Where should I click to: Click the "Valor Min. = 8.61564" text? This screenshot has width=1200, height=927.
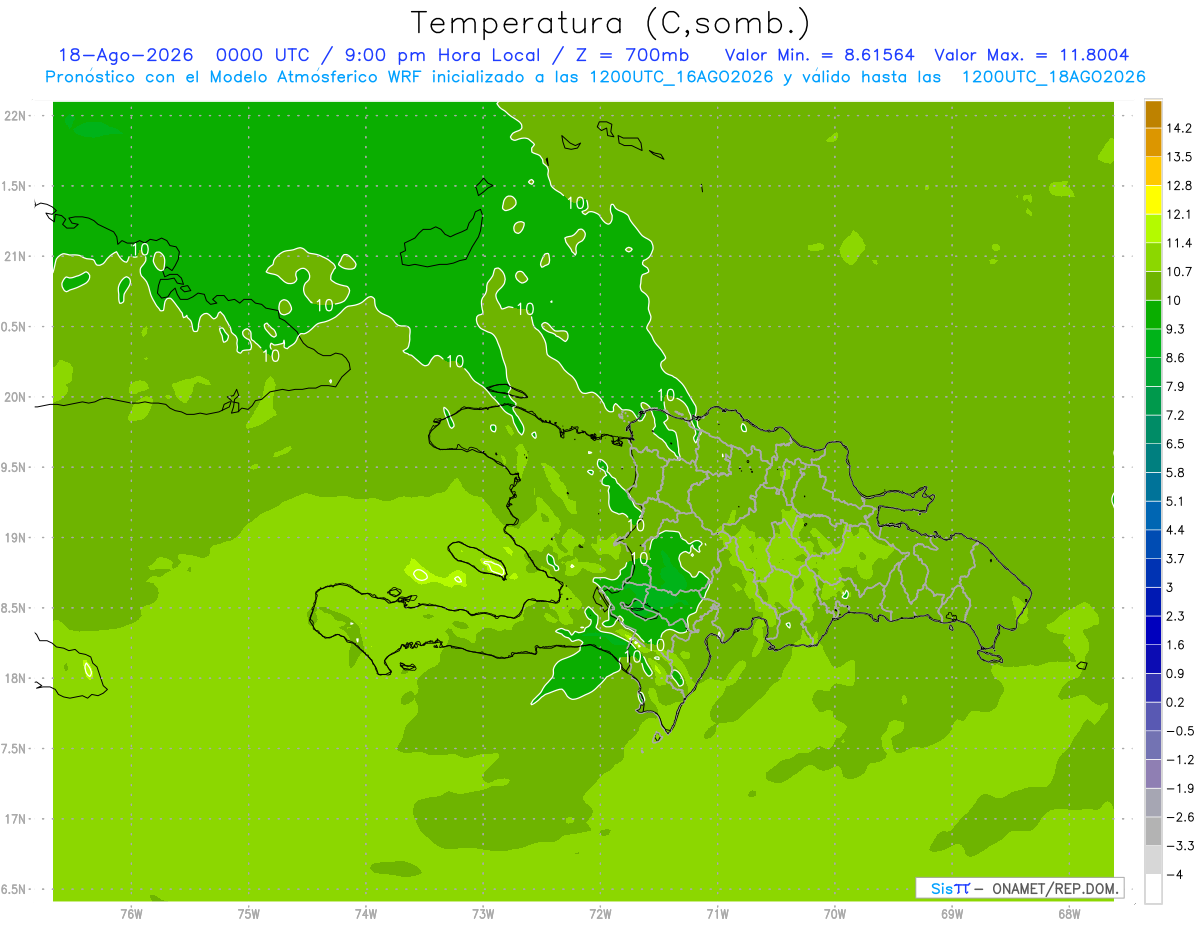tap(819, 56)
